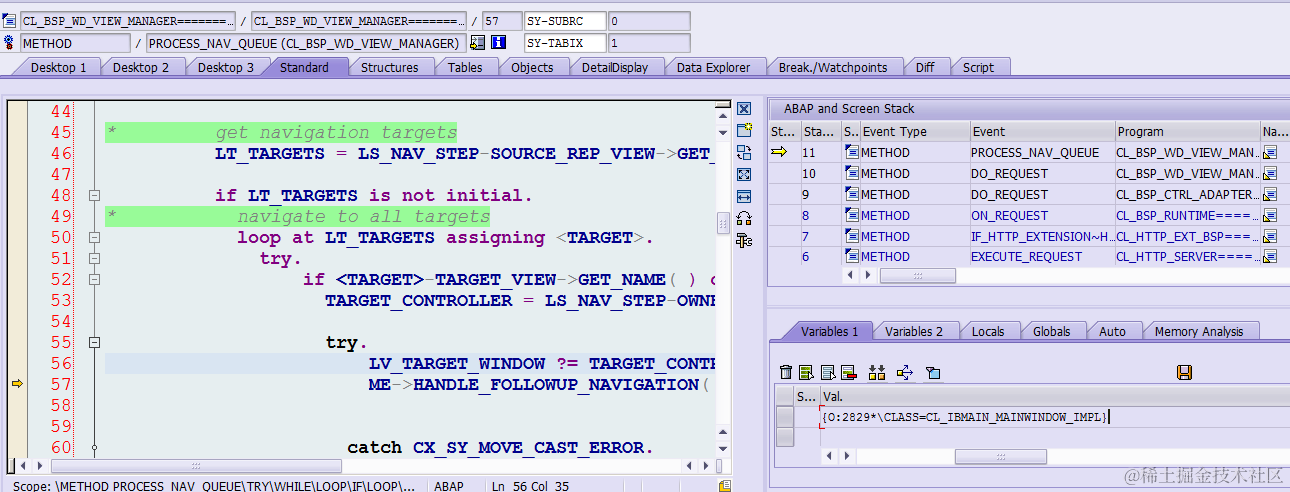Click the navigation icon left of blue info icon
This screenshot has height=492, width=1290.
[x=477, y=43]
